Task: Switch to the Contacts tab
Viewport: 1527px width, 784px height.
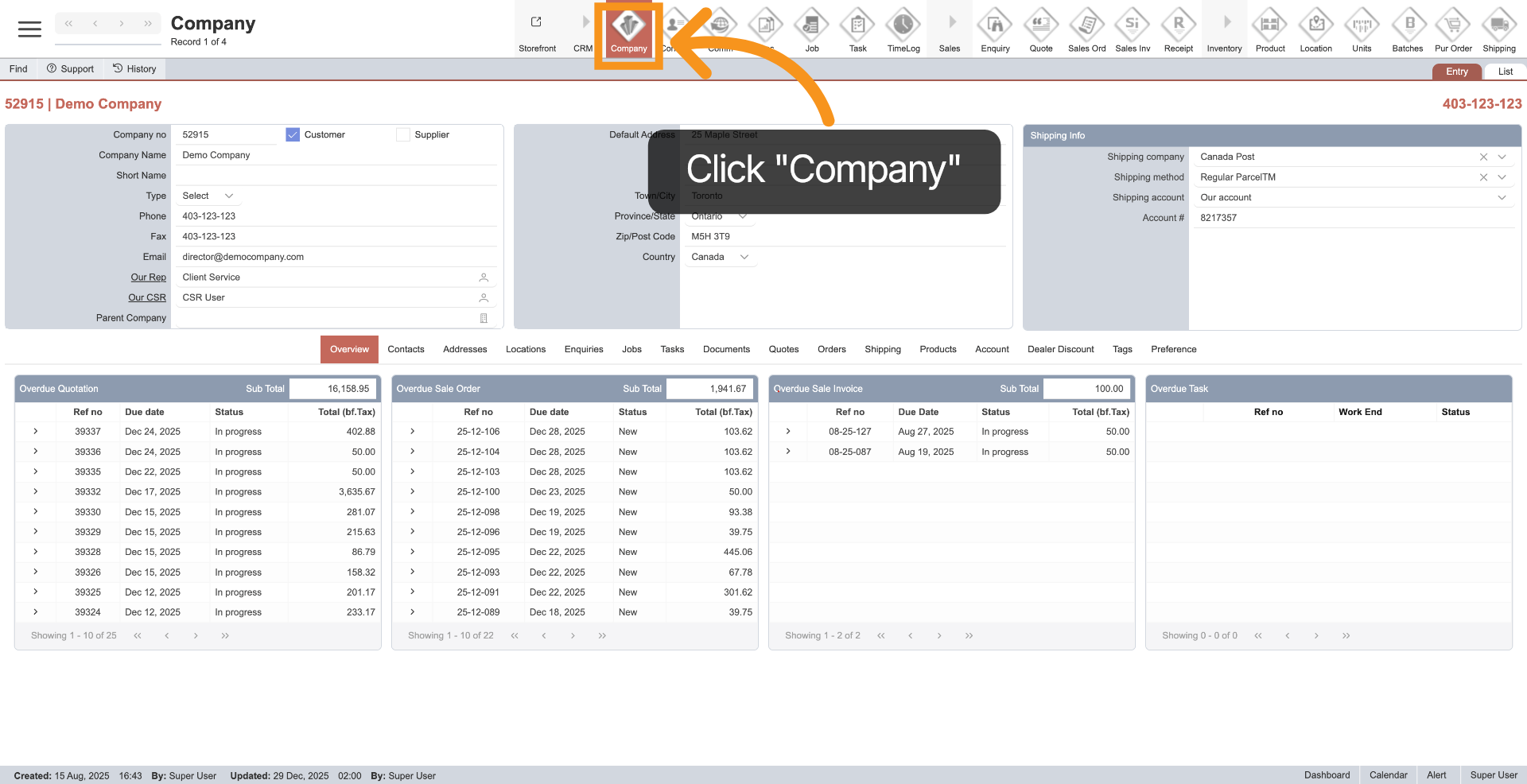Action: click(406, 350)
